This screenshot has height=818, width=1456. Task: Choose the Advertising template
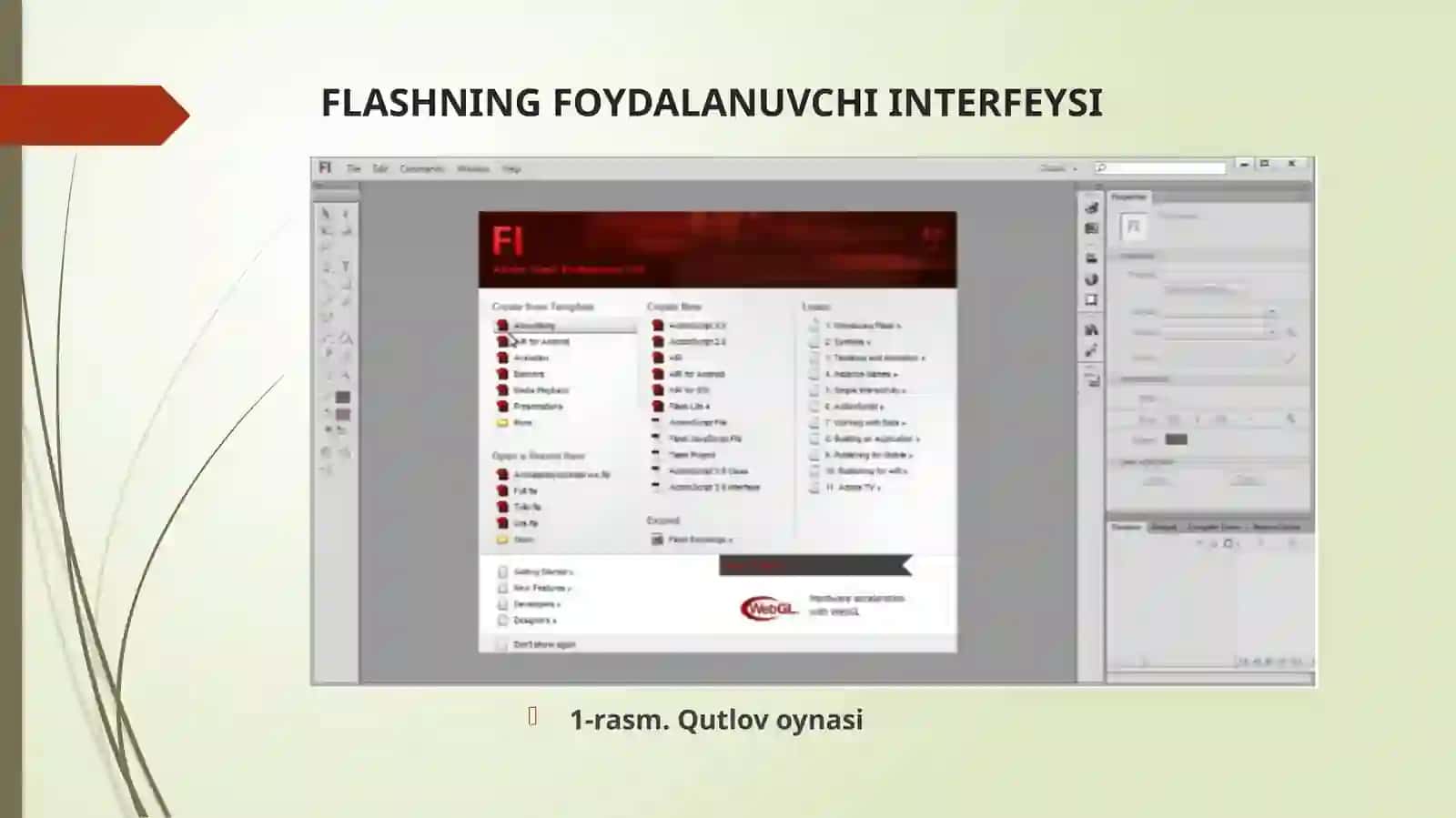tap(564, 326)
